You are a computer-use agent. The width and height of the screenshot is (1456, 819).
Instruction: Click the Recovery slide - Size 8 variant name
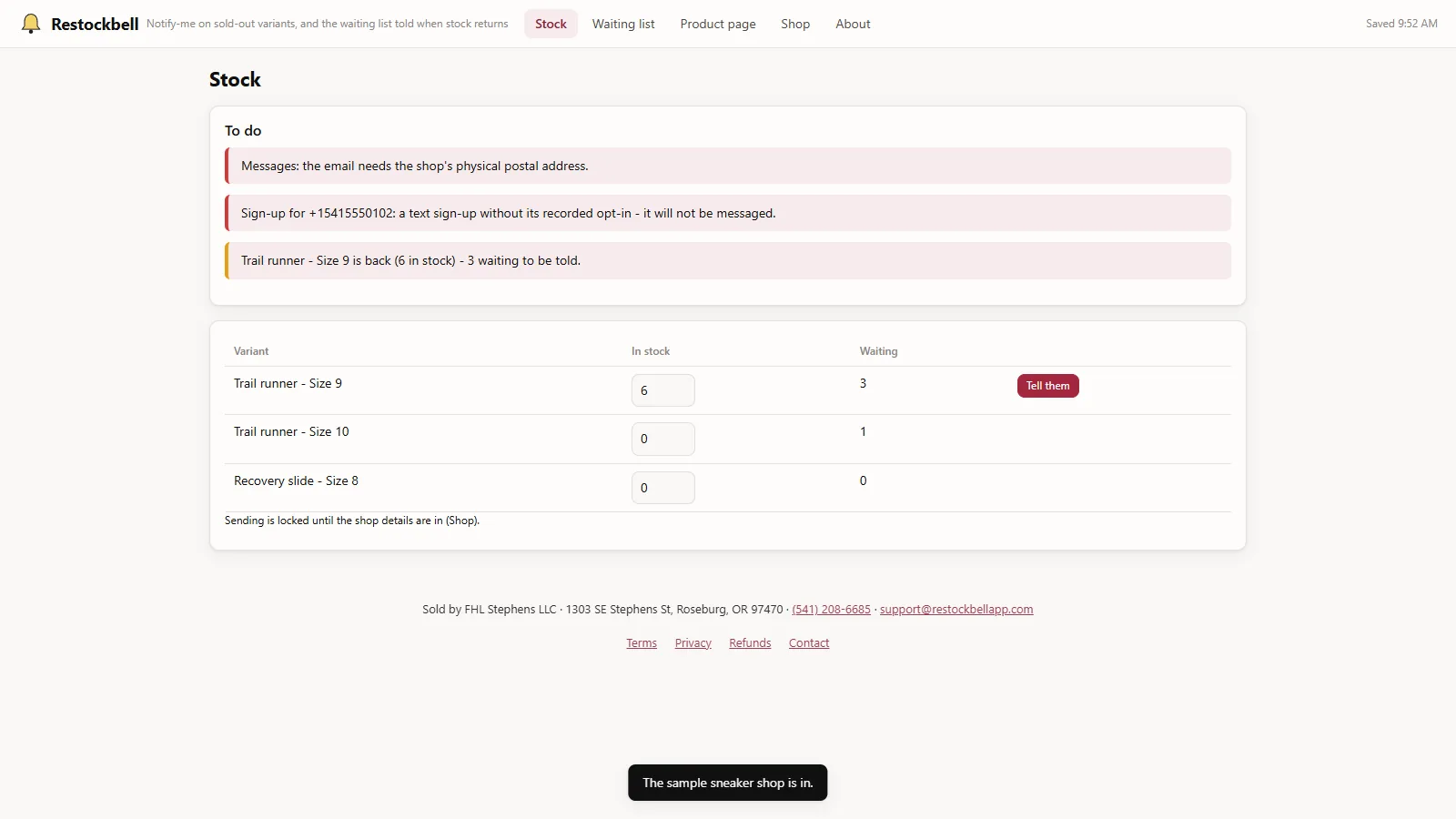(x=296, y=480)
